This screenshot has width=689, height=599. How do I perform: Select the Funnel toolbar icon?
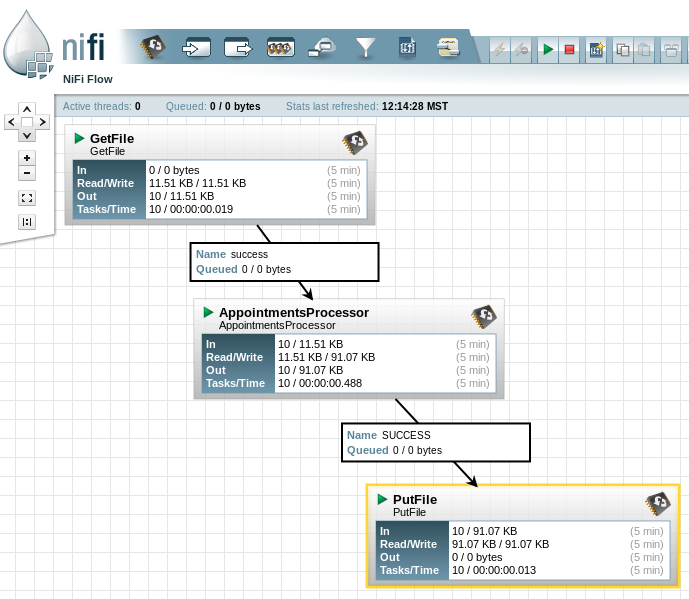pyautogui.click(x=366, y=47)
